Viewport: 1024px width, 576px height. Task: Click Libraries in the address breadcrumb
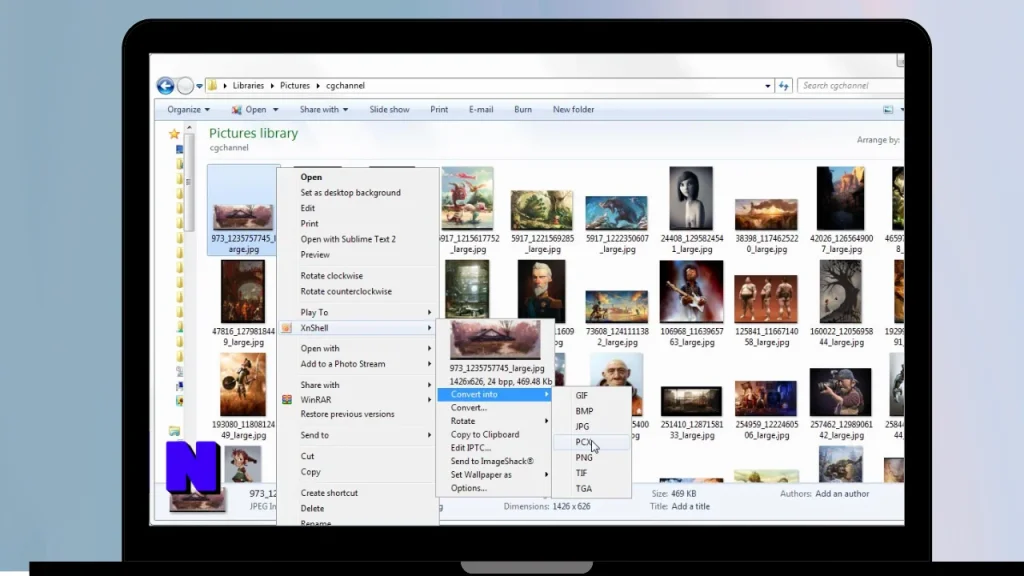coord(248,86)
